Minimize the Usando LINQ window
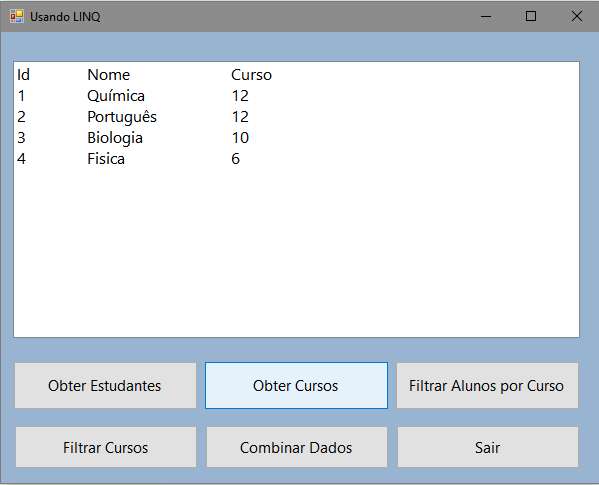599x485 pixels. (x=486, y=16)
